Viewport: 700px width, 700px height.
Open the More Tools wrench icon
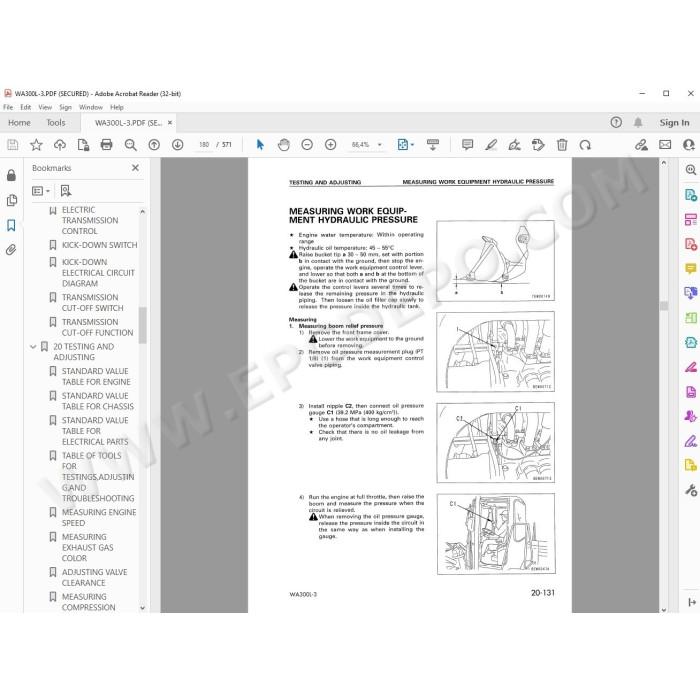point(691,490)
